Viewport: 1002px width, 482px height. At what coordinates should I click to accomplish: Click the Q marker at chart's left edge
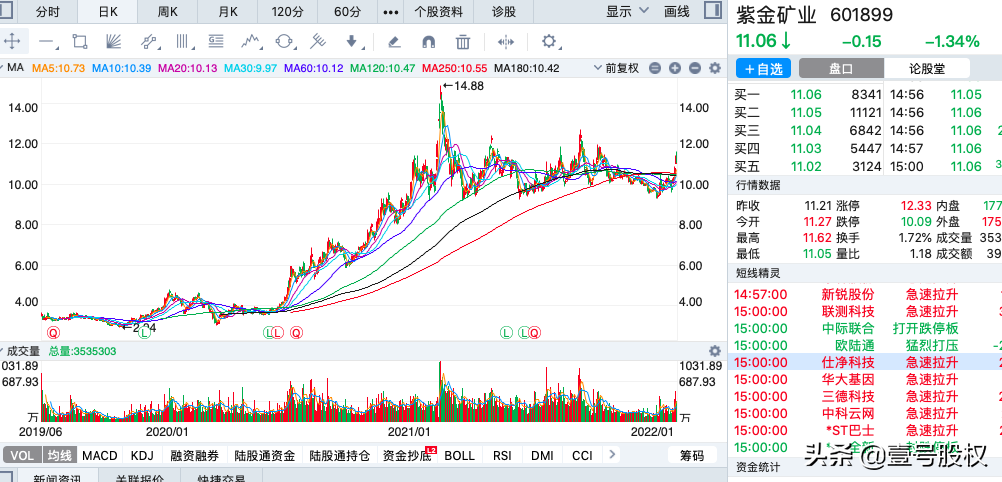point(52,332)
